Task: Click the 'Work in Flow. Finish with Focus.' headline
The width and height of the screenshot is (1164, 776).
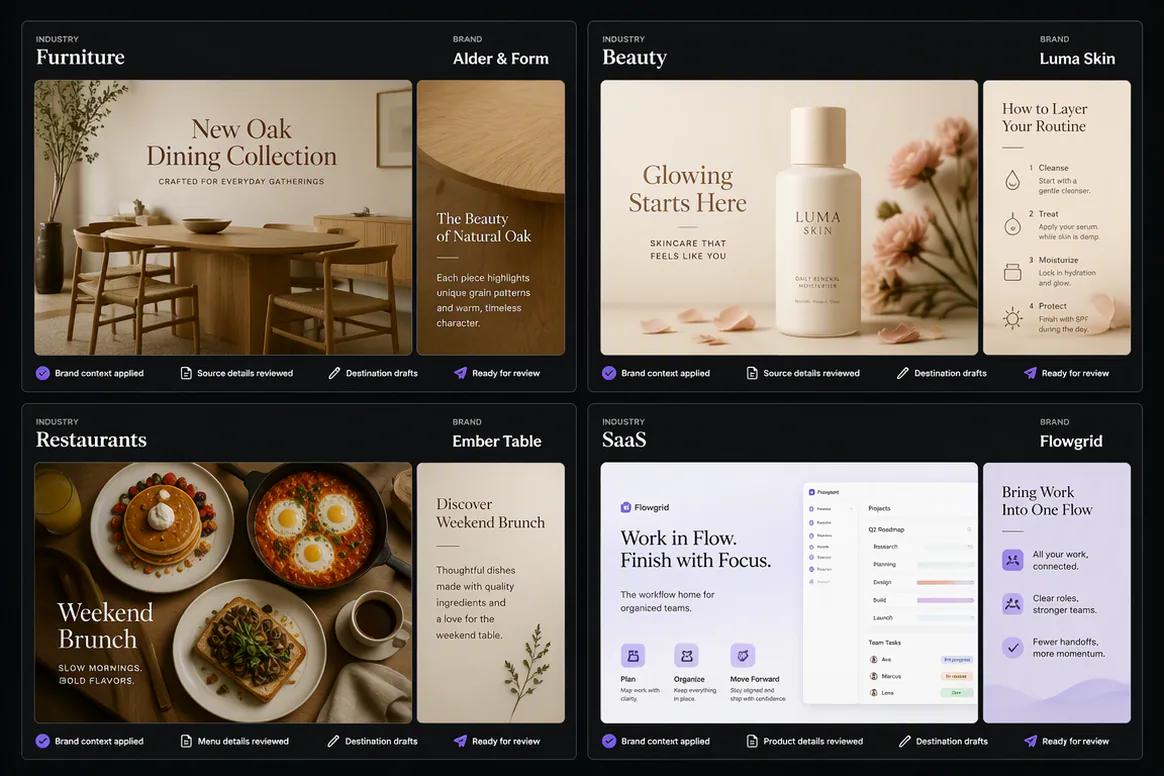Action: point(696,549)
